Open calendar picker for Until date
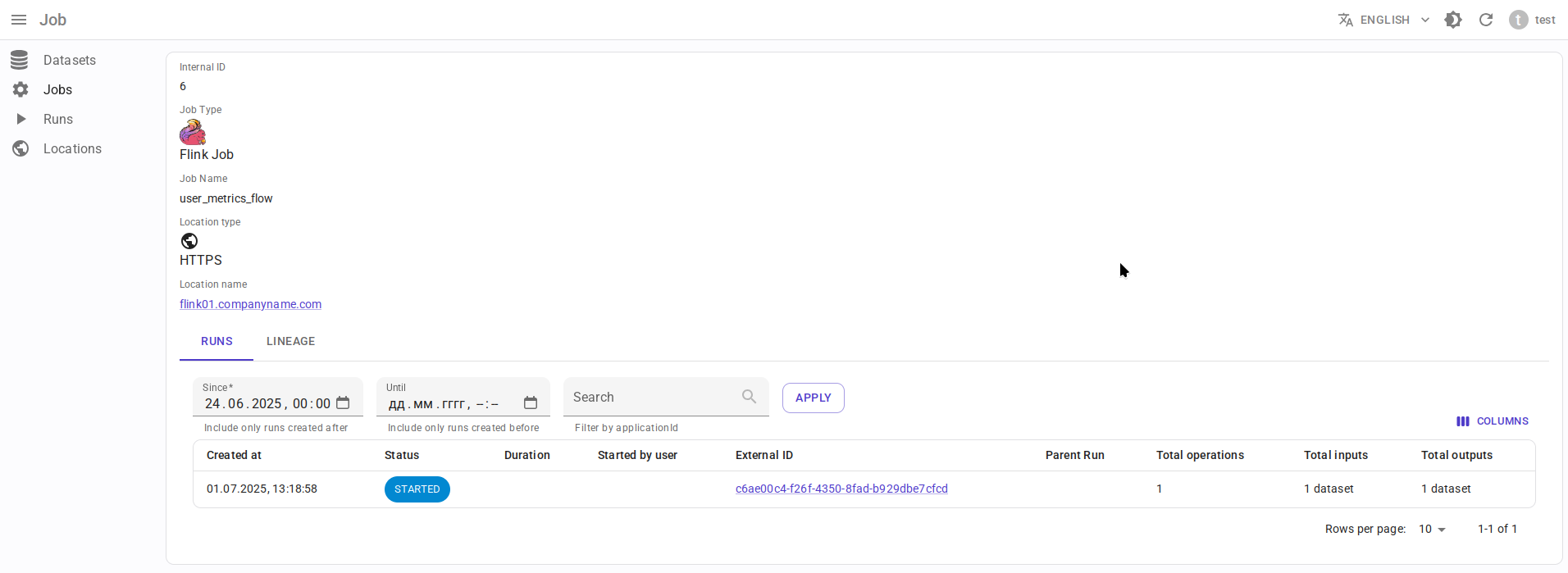This screenshot has height=573, width=1568. pos(531,403)
